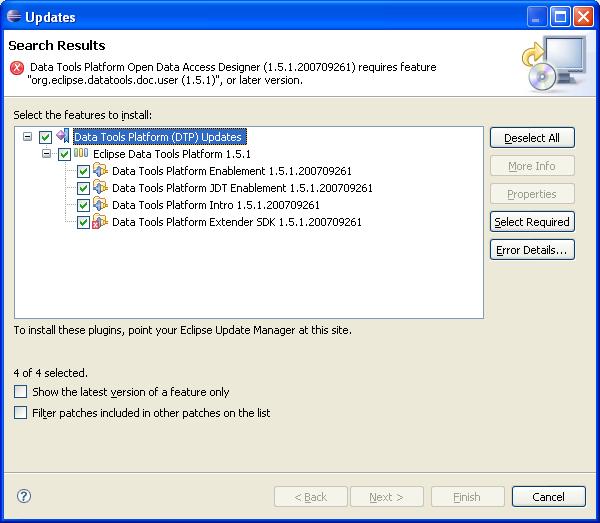
Task: Click the Eclipse logo in the title bar
Action: point(14,16)
